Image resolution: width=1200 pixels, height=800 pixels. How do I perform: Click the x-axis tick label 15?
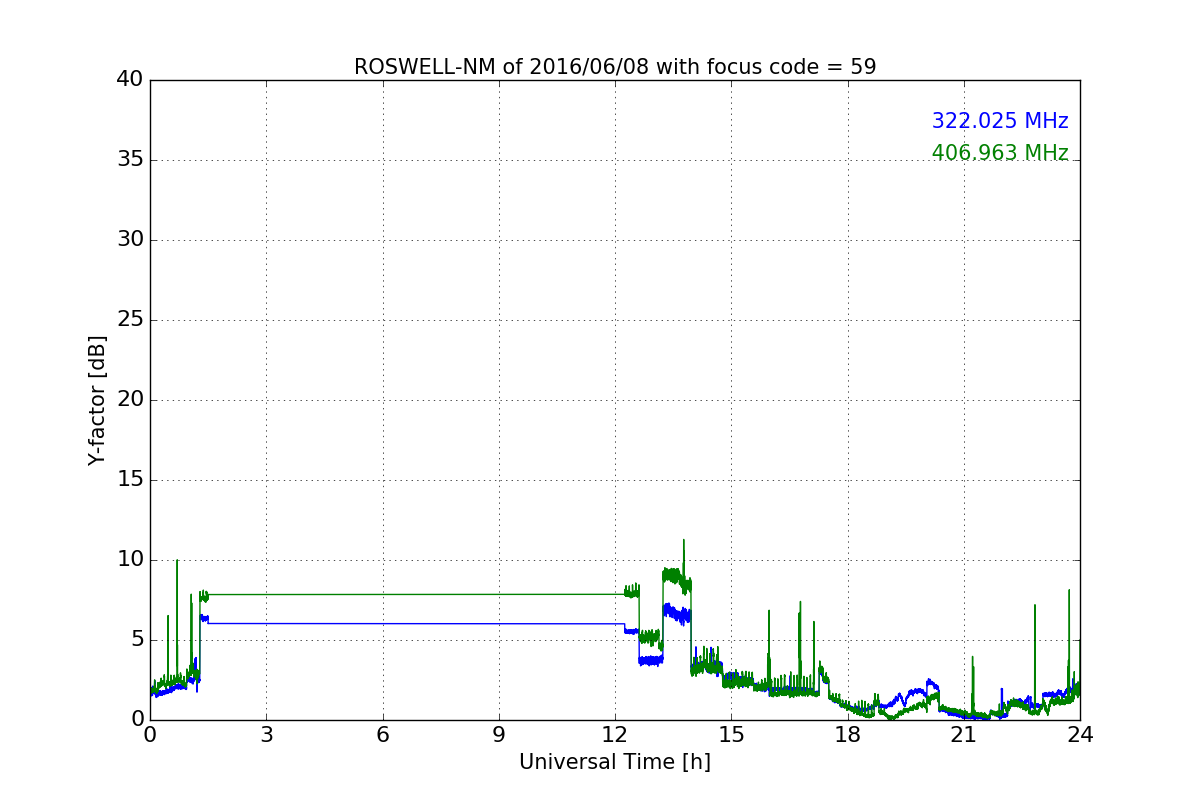(x=731, y=735)
